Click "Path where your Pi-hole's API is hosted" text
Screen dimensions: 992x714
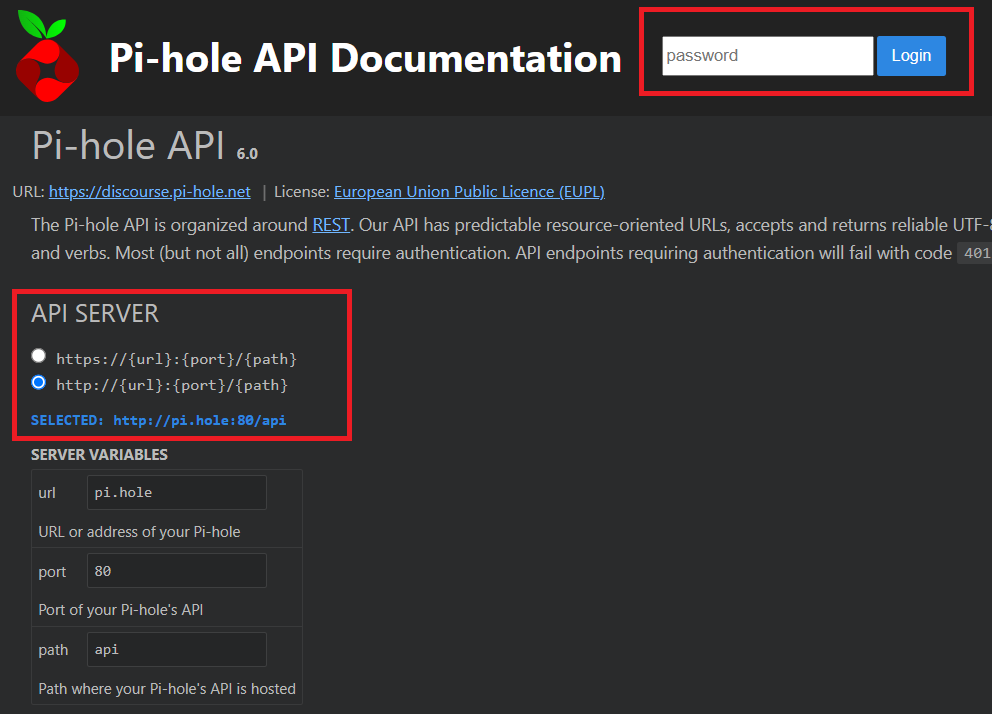(x=167, y=689)
